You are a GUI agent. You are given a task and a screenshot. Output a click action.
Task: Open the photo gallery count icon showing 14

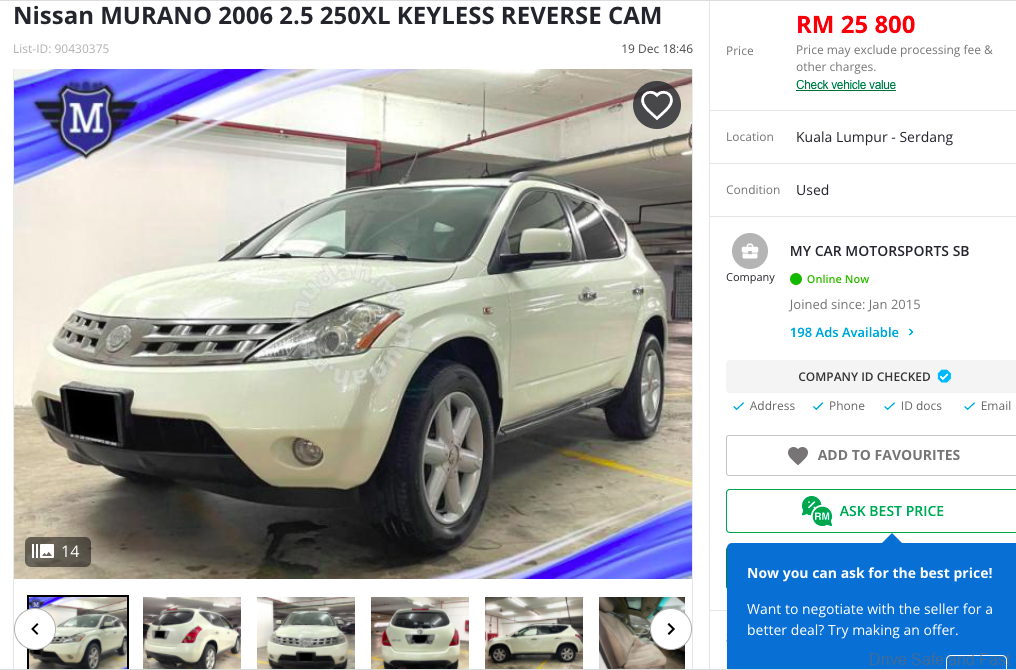pyautogui.click(x=58, y=551)
